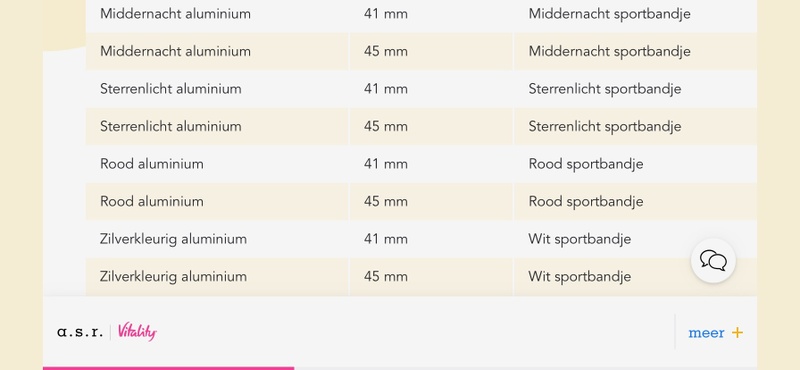
Task: Click 'Sterrenlicht sportbandje' in the 45 mm row
Action: point(605,127)
